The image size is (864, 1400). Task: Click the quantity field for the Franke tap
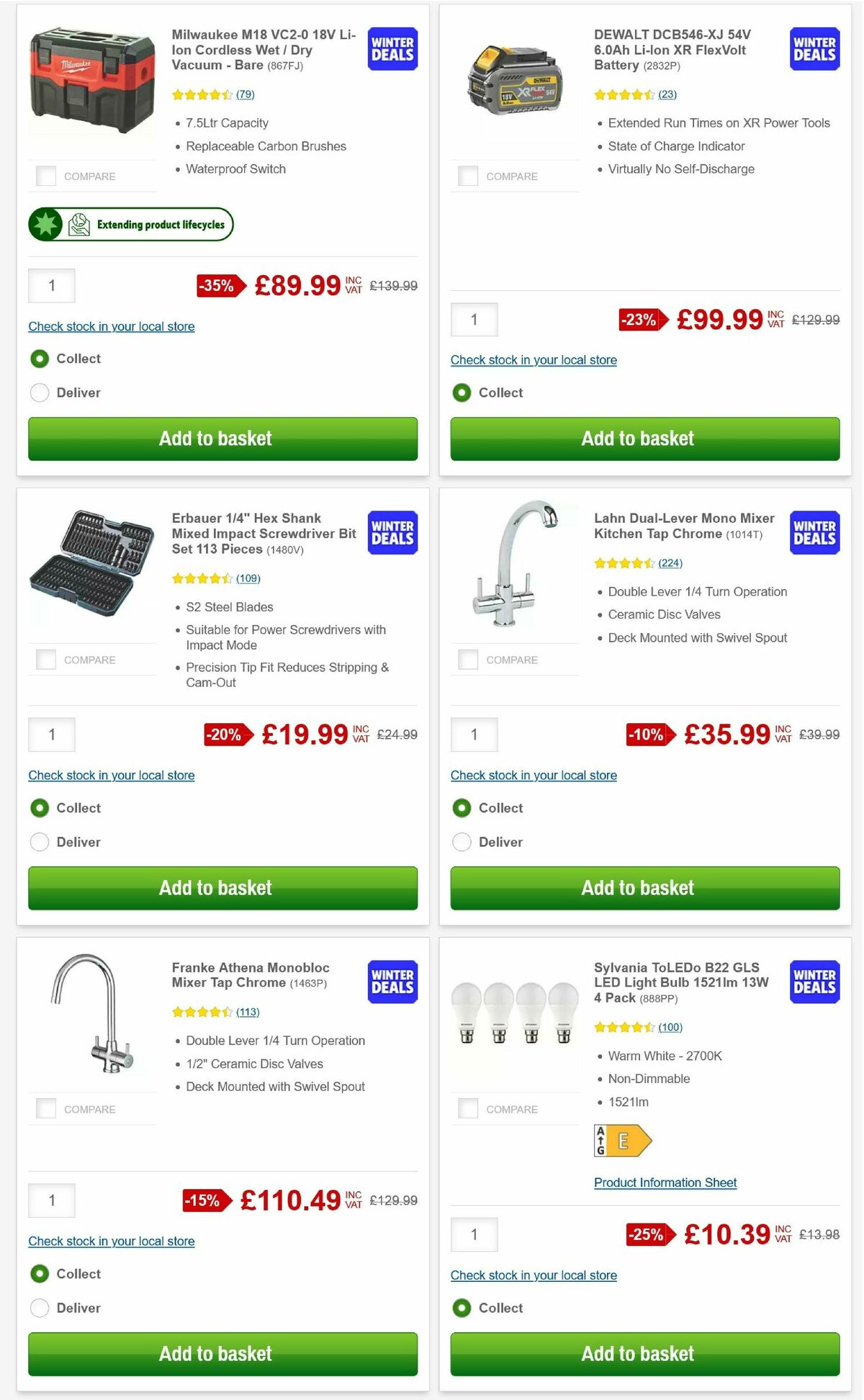tap(51, 1201)
